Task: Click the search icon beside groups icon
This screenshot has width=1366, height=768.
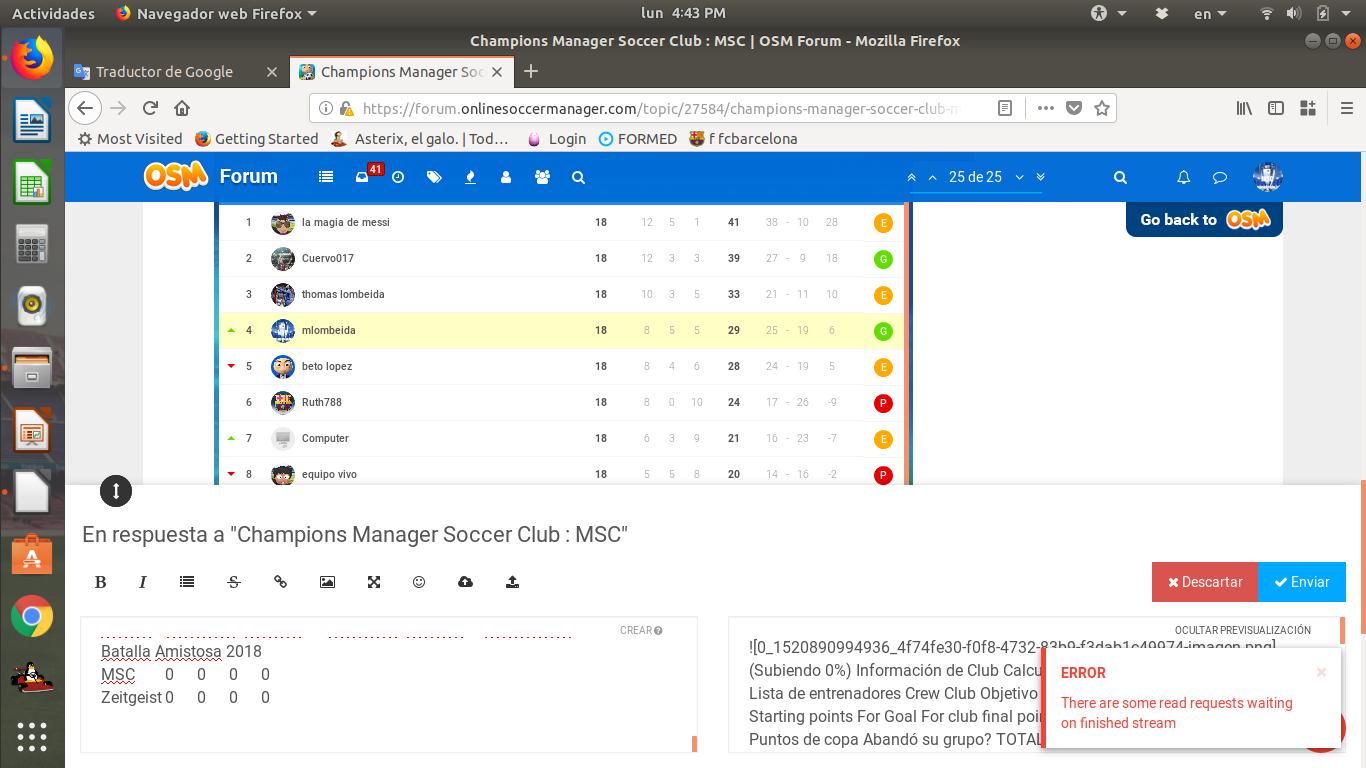Action: pyautogui.click(x=578, y=177)
